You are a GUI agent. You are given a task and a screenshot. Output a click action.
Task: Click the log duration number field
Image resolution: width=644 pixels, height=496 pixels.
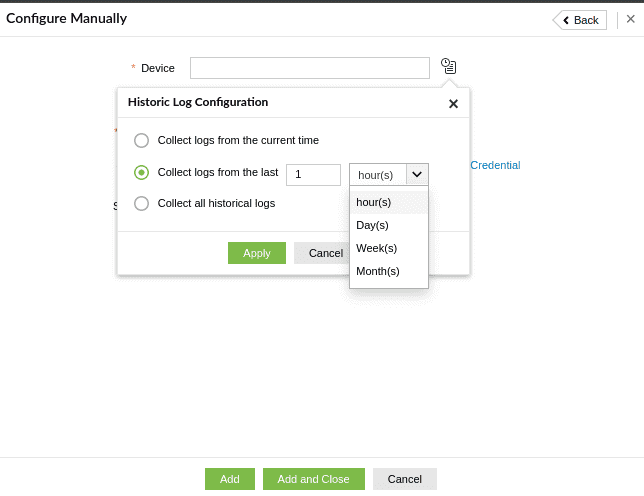tap(313, 174)
